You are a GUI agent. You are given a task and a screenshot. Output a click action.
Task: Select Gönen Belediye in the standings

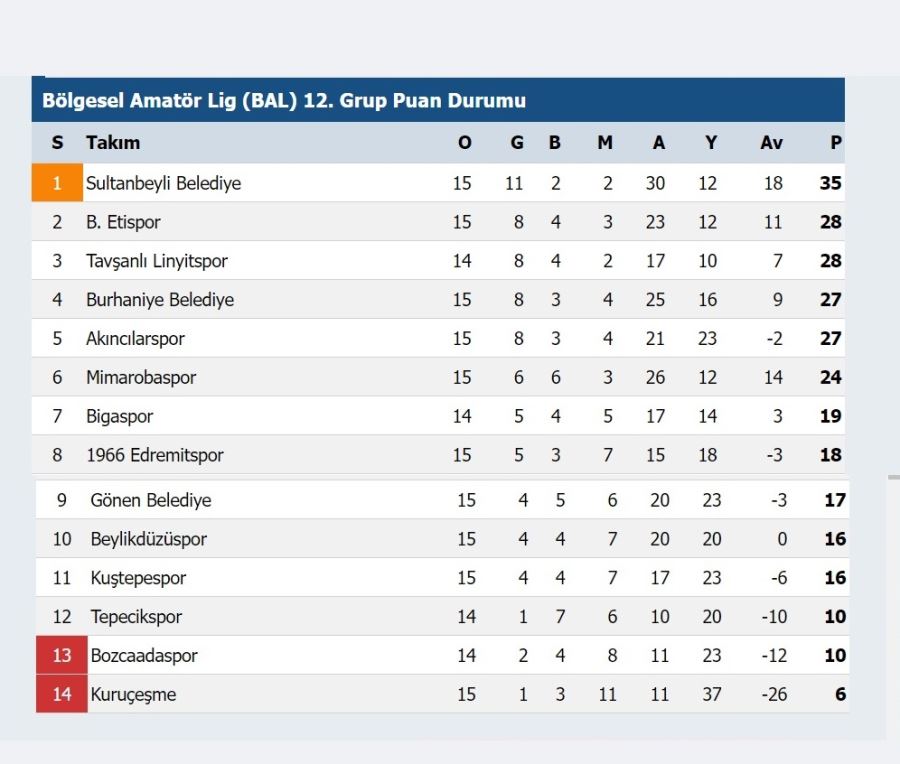pos(151,500)
